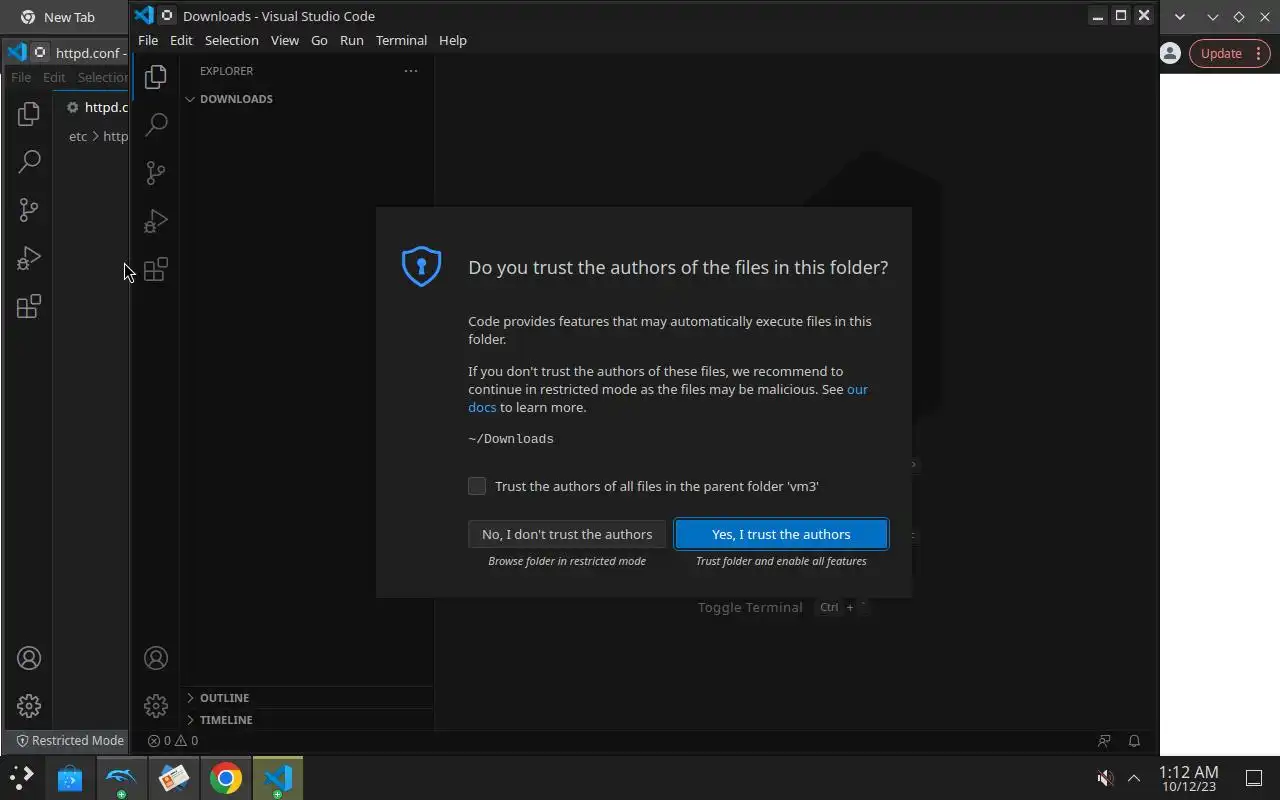Expand the system tray hidden icons arrow
This screenshot has width=1280, height=800.
1134,778
